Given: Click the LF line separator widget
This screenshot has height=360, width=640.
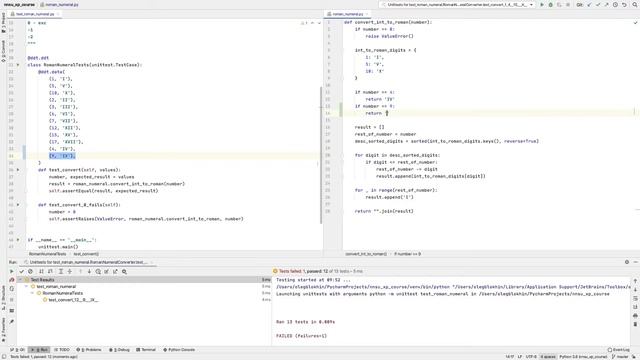Looking at the screenshot, I should (520, 357).
